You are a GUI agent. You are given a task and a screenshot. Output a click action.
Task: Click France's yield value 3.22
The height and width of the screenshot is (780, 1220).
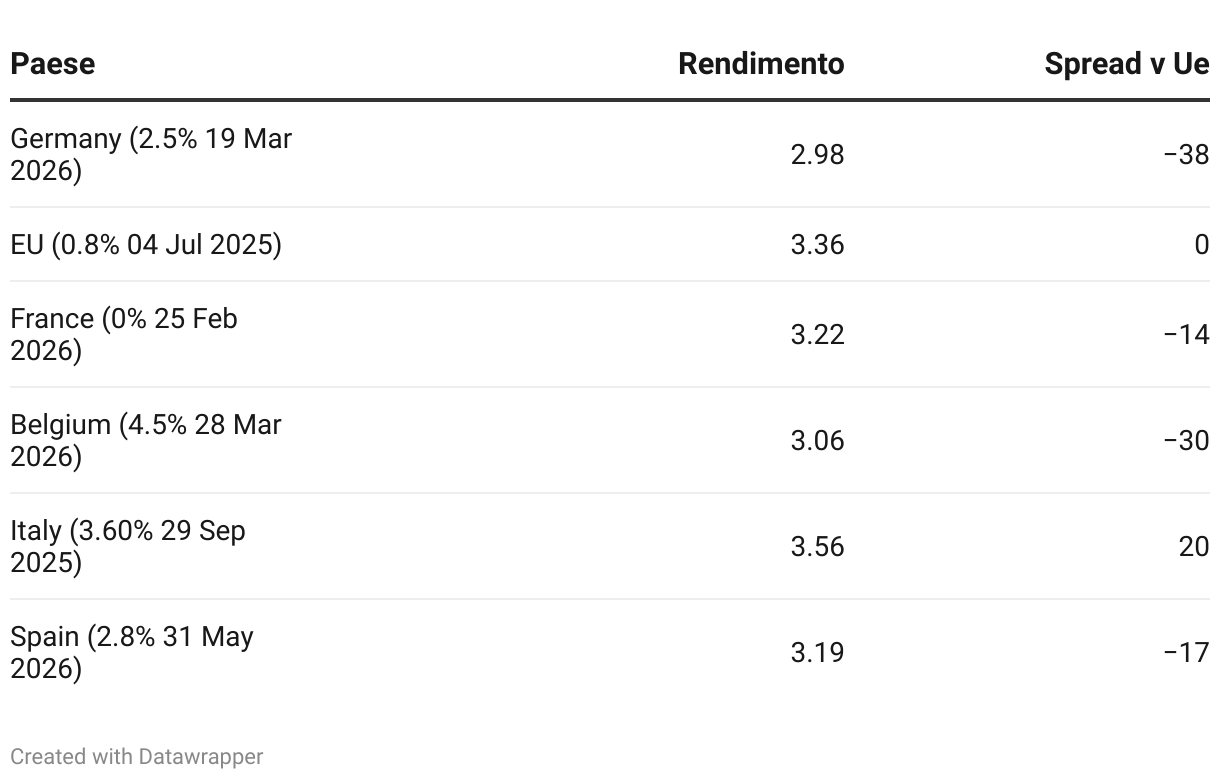click(817, 335)
